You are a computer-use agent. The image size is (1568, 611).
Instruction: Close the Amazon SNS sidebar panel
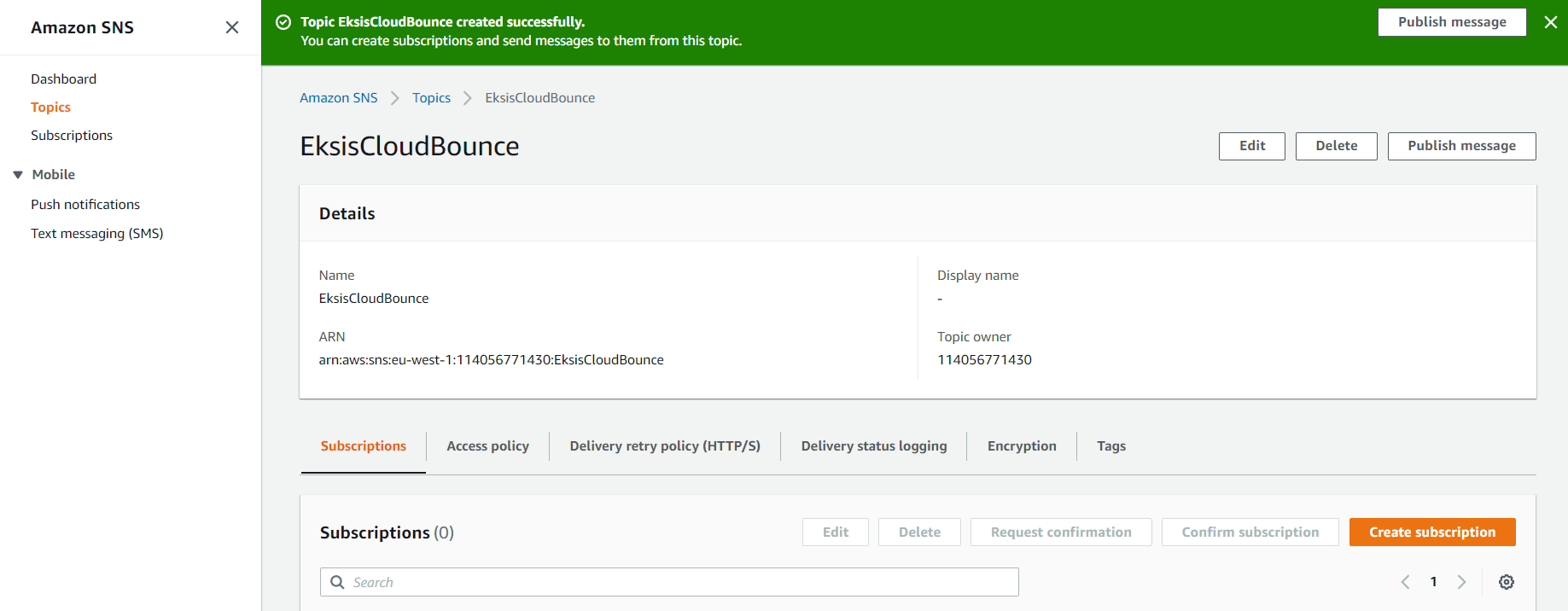pyautogui.click(x=231, y=27)
